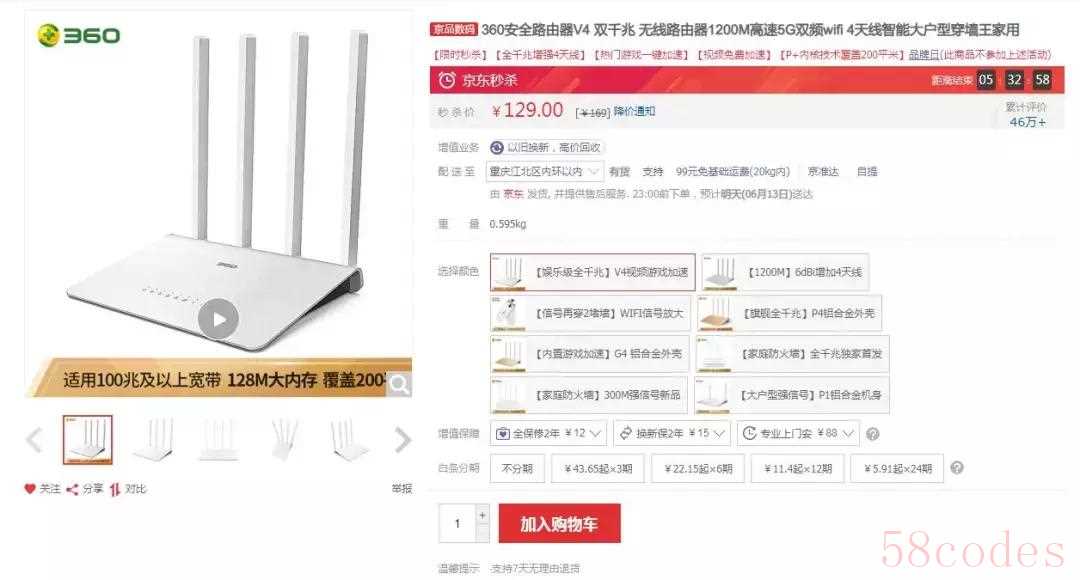This screenshot has width=1080, height=580.
Task: Choose ¥5.91起×24期 installment plan
Action: [897, 468]
